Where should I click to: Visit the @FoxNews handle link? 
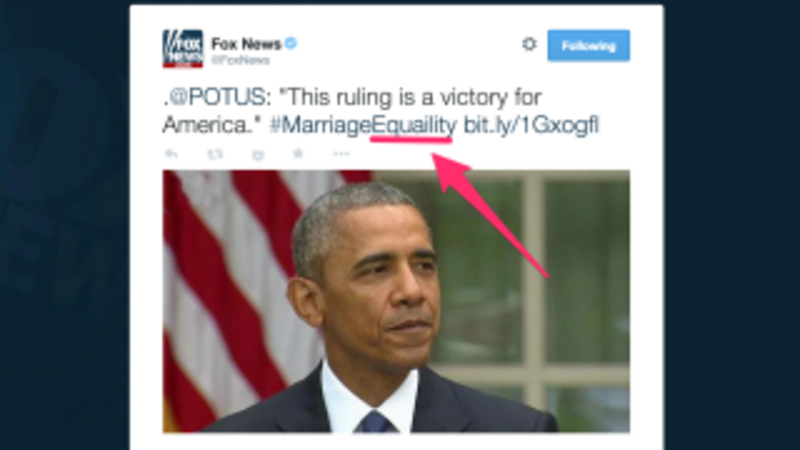click(240, 60)
